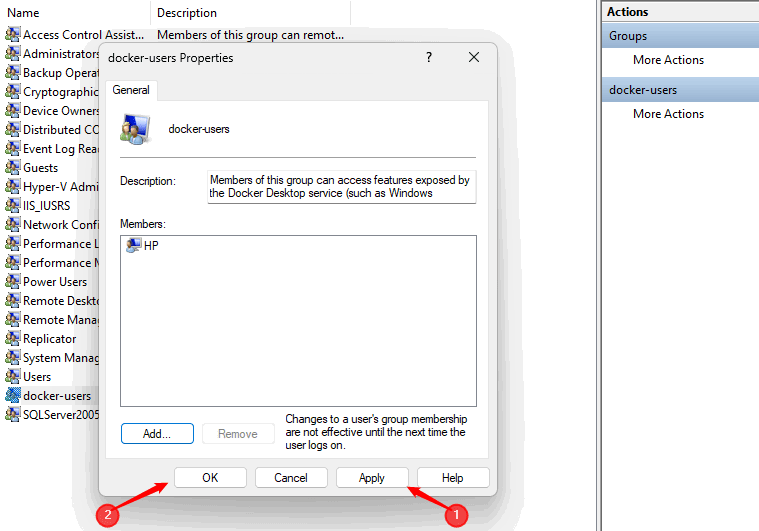Click the OK button
This screenshot has width=759, height=531.
tap(210, 478)
